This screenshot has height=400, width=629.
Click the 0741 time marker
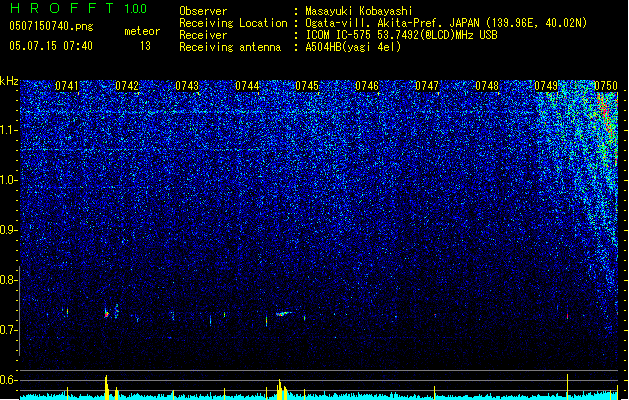pyautogui.click(x=67, y=86)
